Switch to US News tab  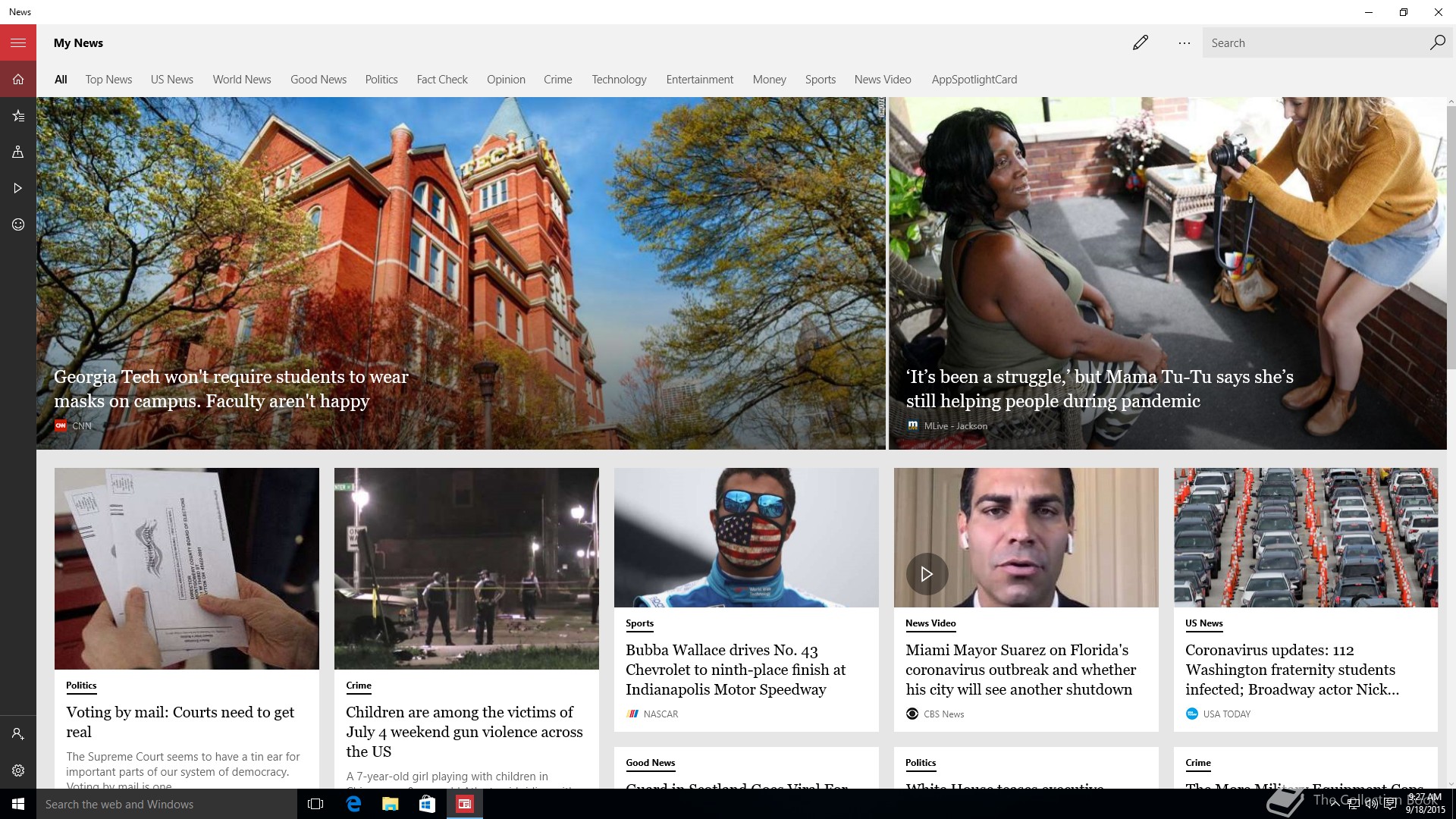click(x=172, y=80)
